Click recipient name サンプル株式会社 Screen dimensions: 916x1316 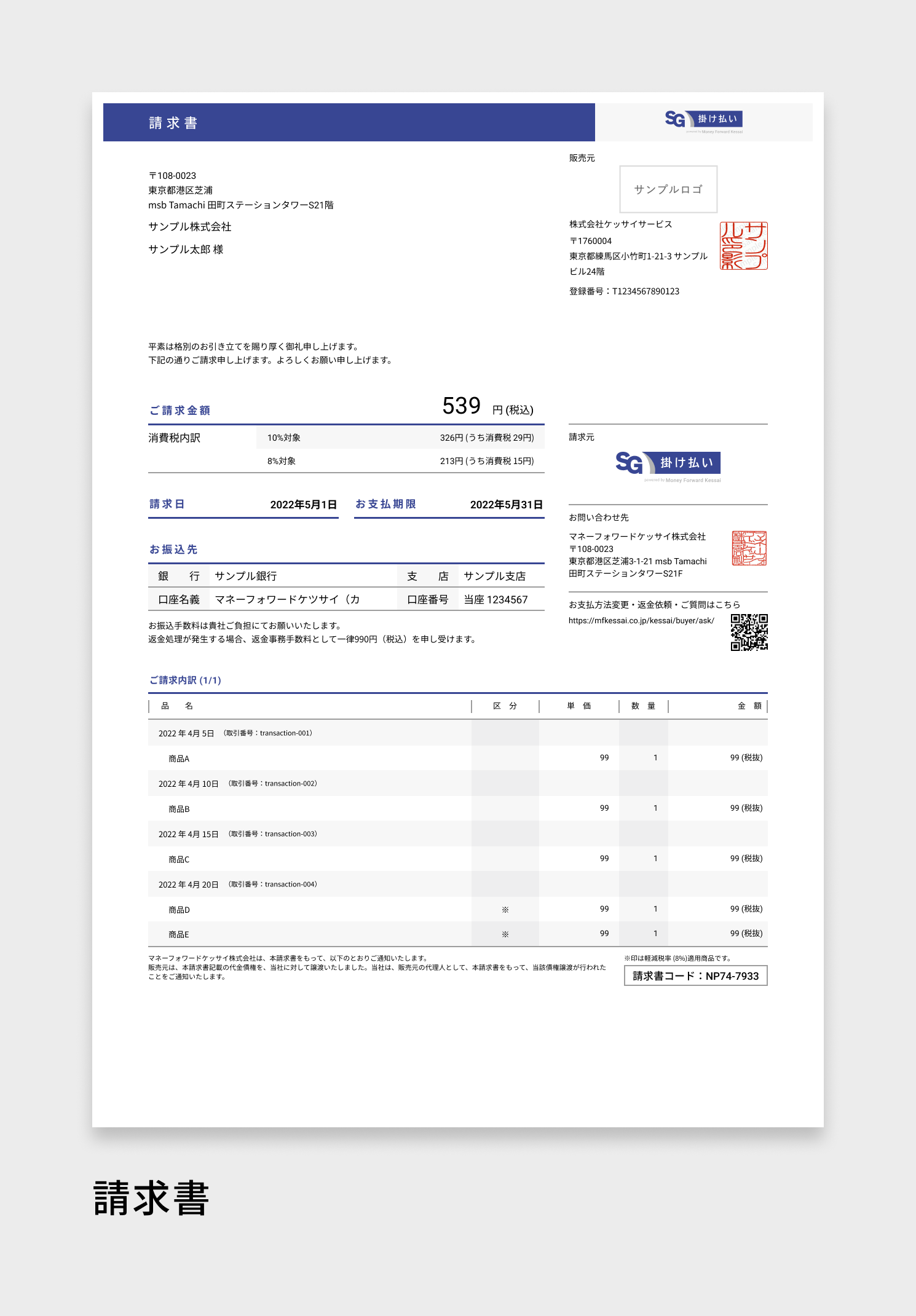(x=190, y=227)
